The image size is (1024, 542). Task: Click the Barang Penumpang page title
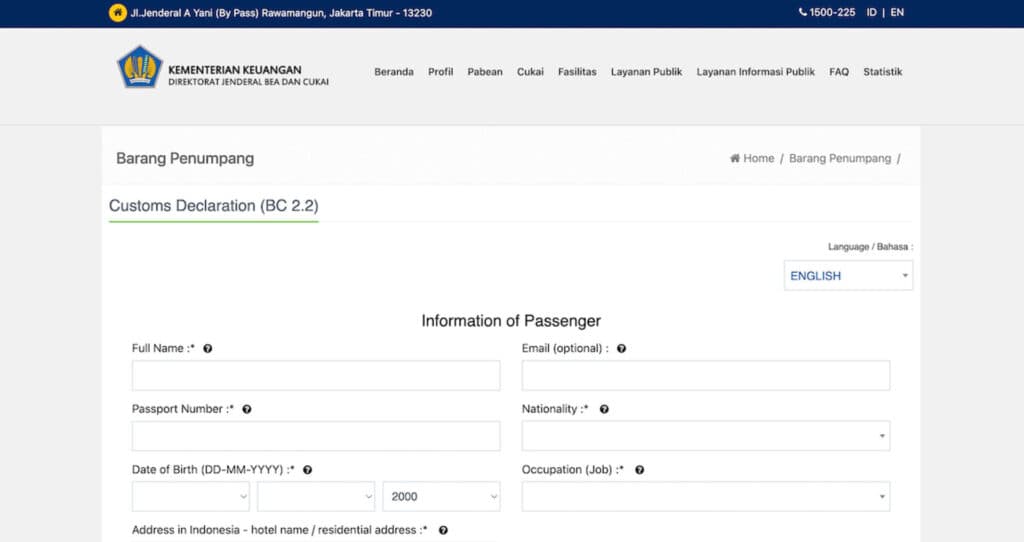point(185,159)
